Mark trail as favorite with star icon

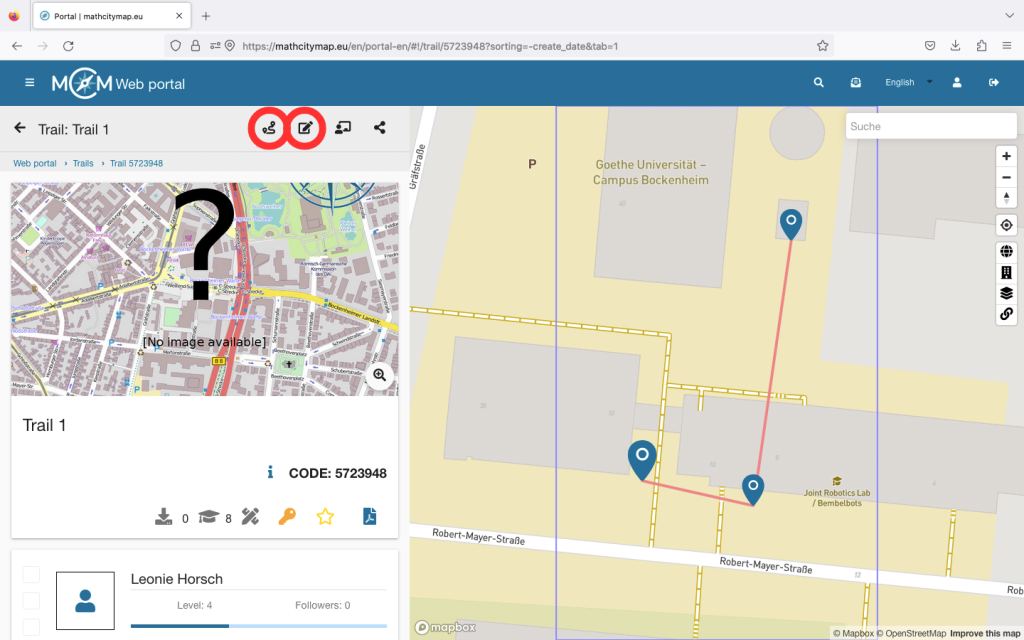[x=325, y=516]
